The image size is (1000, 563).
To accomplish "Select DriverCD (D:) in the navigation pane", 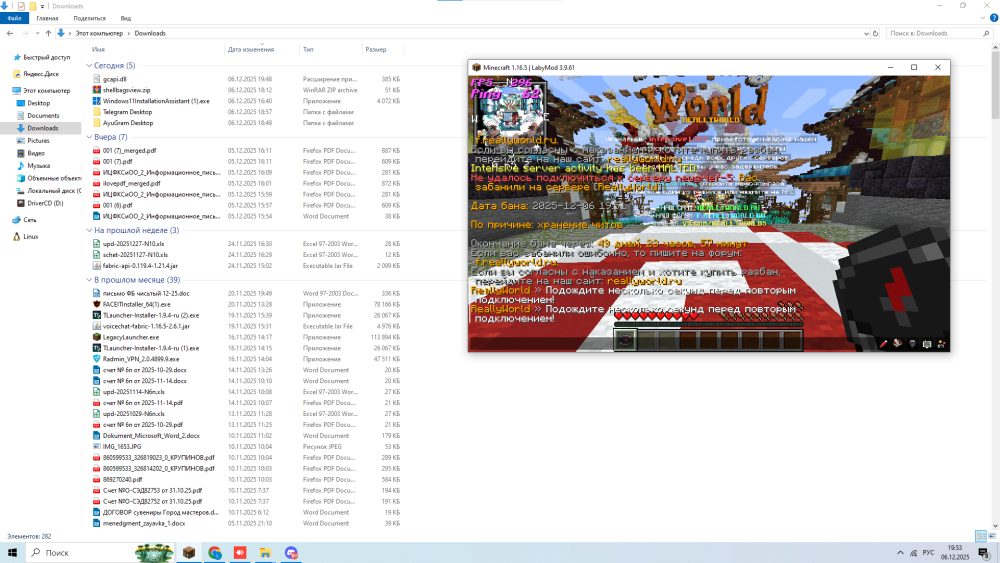I will (45, 203).
